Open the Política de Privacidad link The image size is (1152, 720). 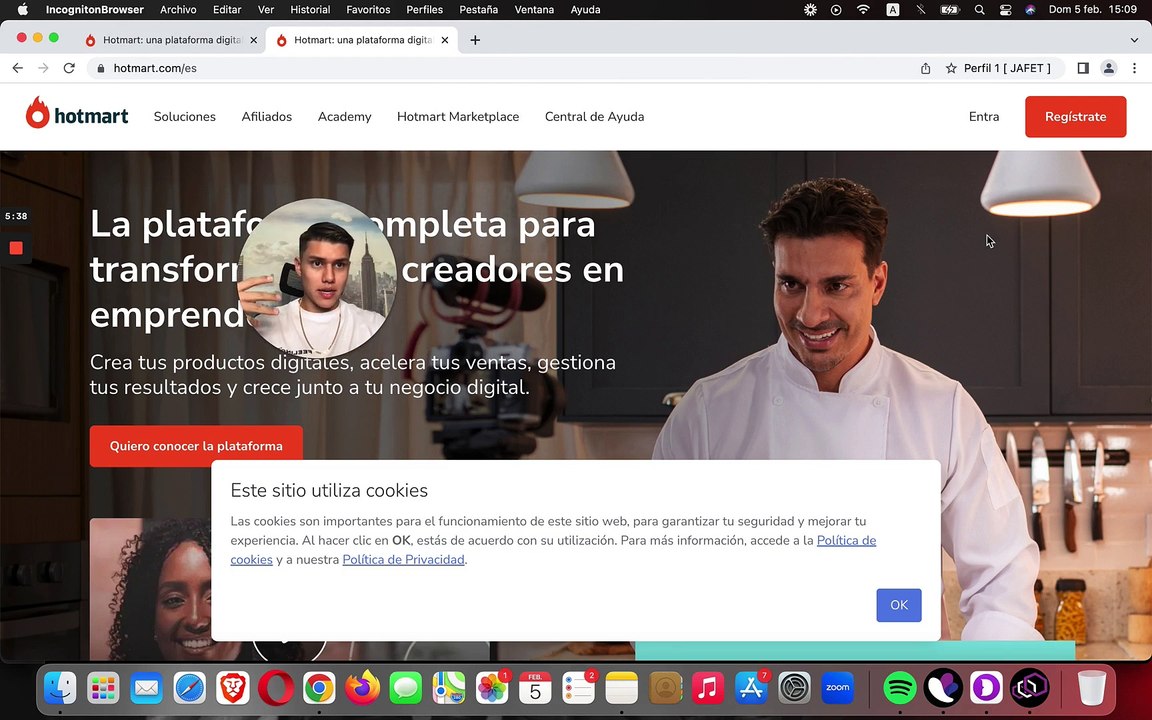point(403,560)
